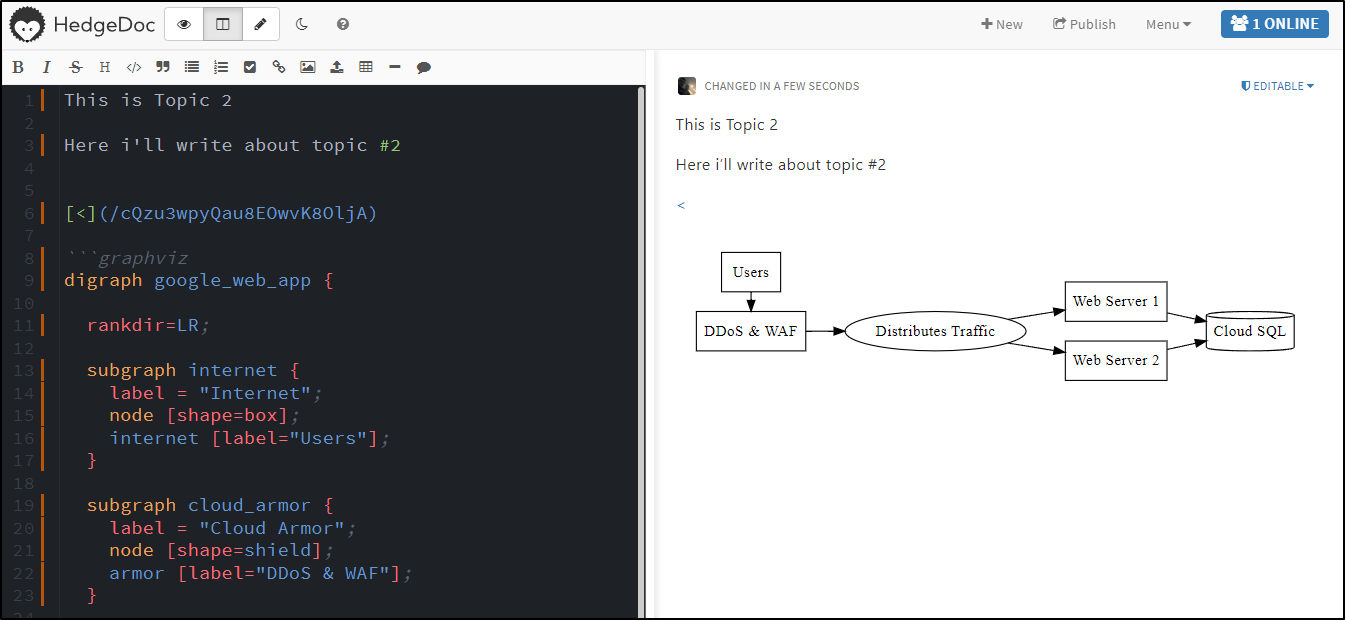Click the markdown link code on line 6
1345x620 pixels.
pyautogui.click(x=221, y=213)
